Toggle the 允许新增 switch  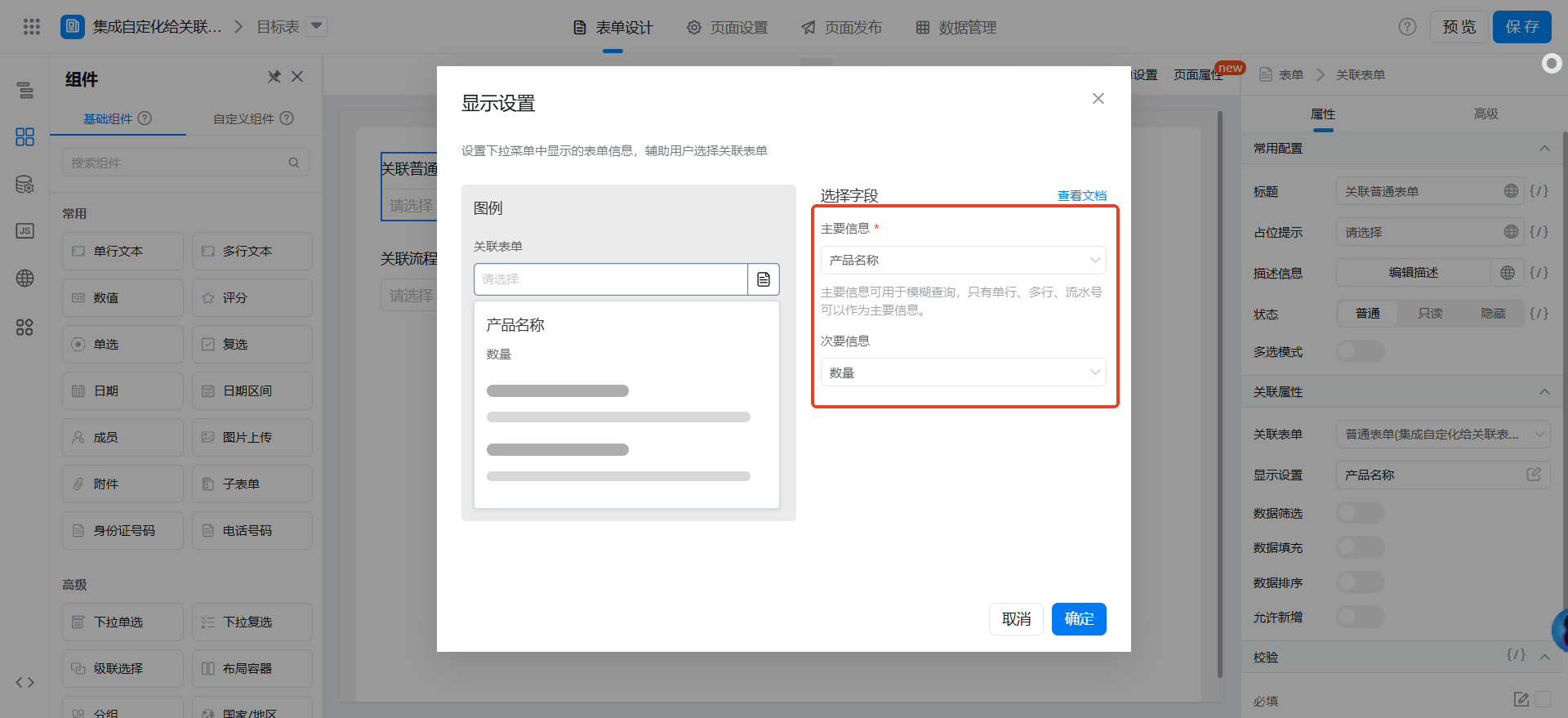point(1361,617)
